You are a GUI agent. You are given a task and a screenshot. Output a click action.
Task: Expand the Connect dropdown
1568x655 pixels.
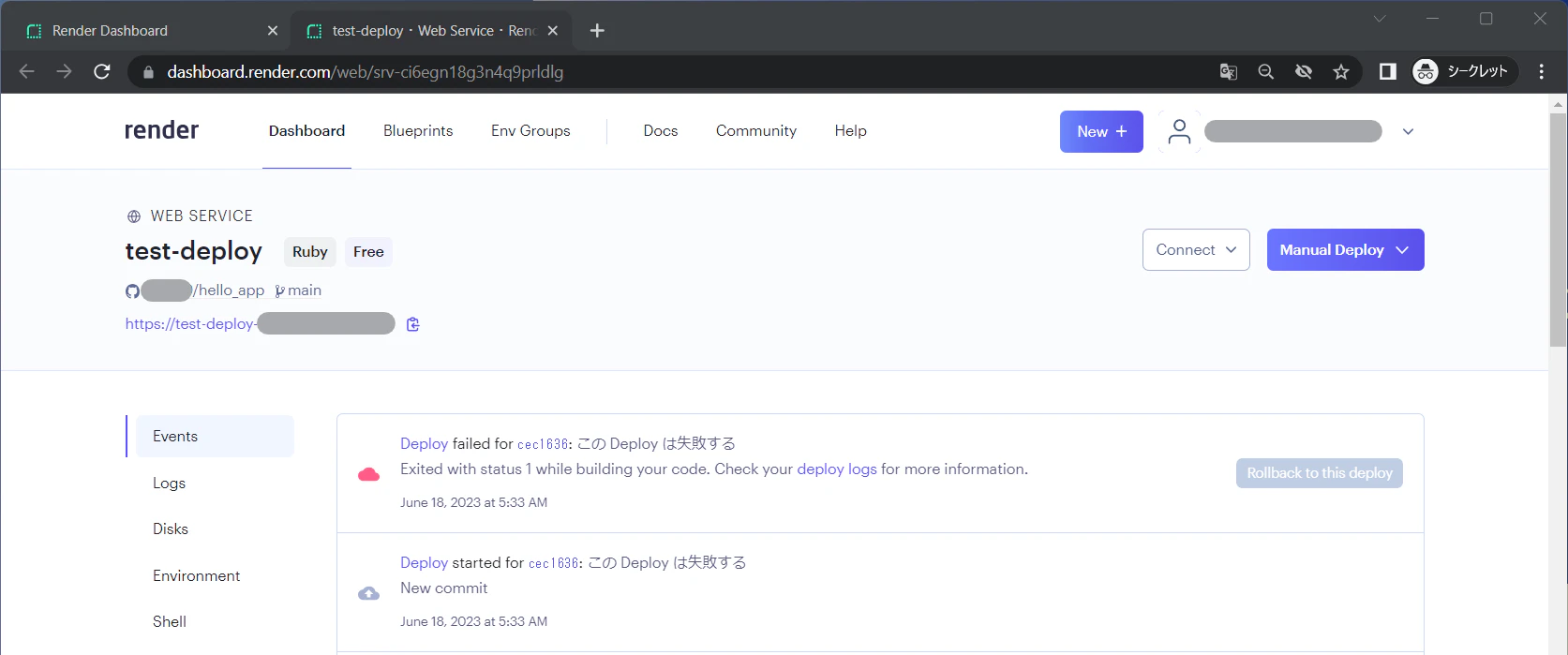click(1196, 250)
